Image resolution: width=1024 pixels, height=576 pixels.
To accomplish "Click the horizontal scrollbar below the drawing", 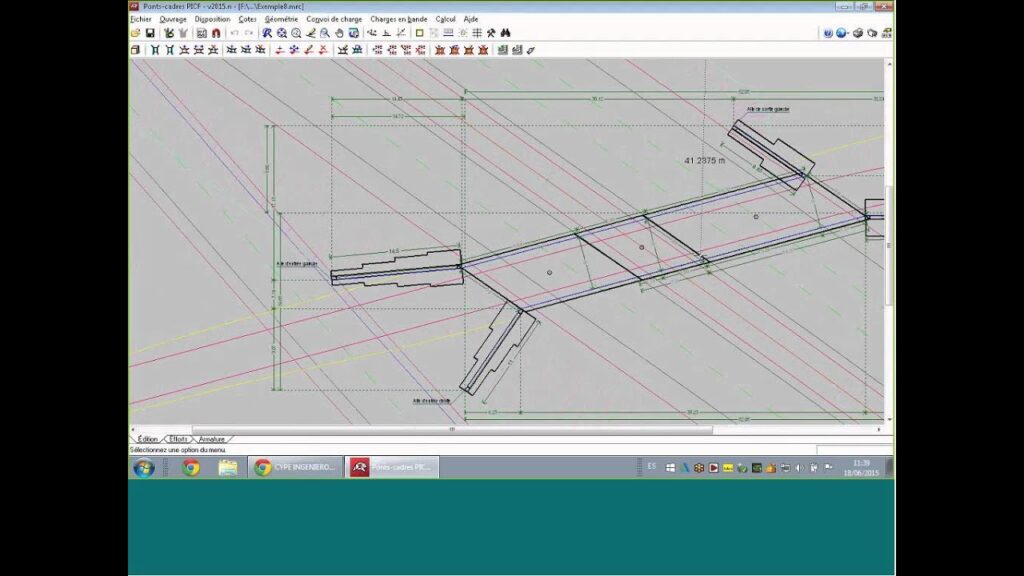I will (x=450, y=430).
